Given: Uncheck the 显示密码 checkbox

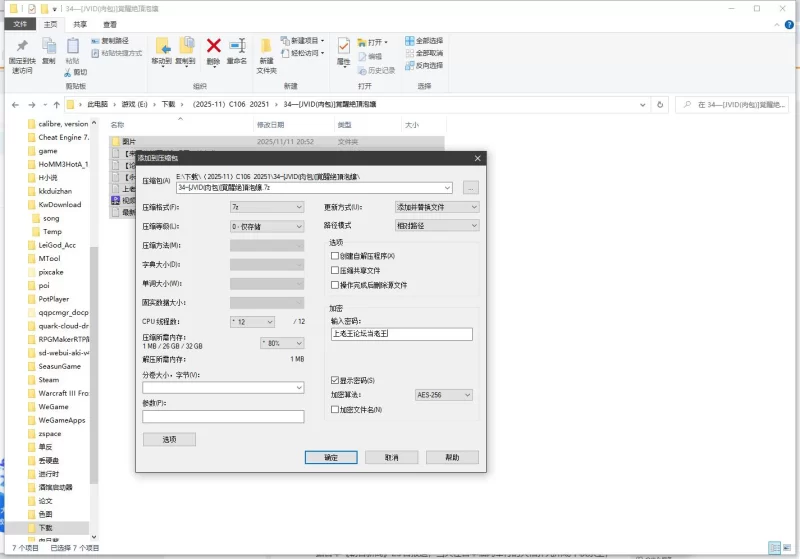Looking at the screenshot, I should (335, 380).
